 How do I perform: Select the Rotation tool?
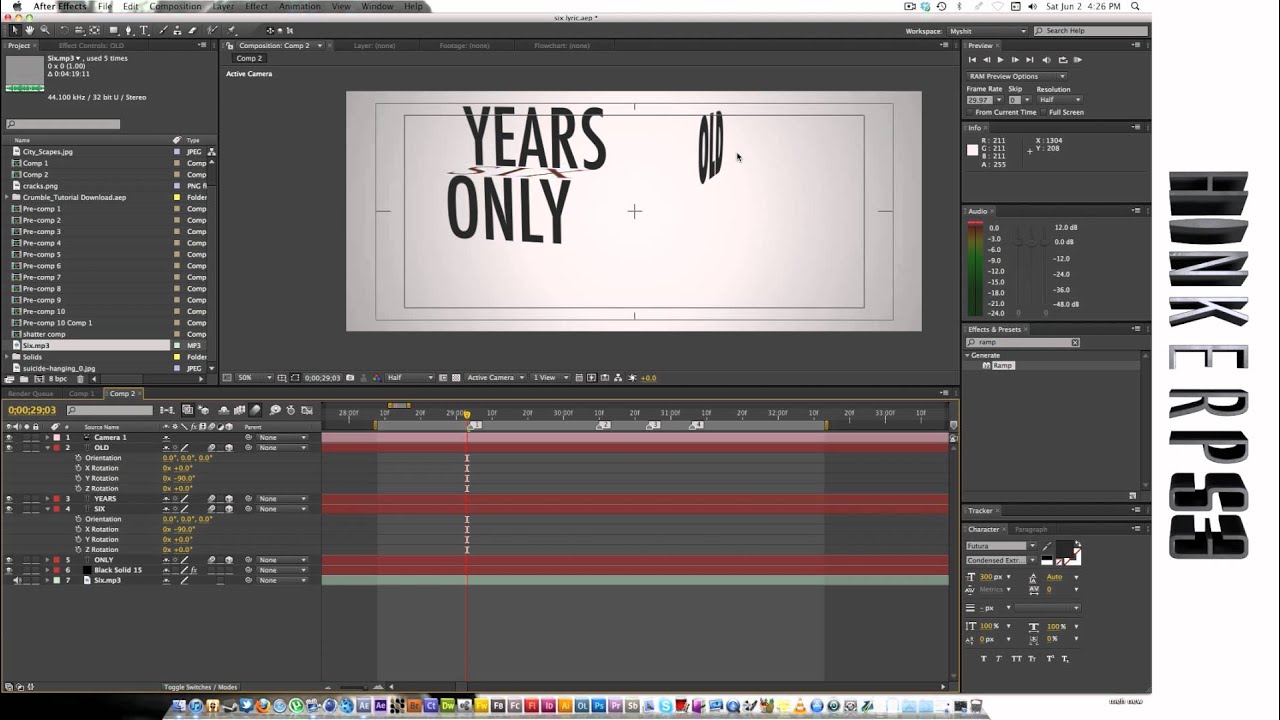click(65, 30)
